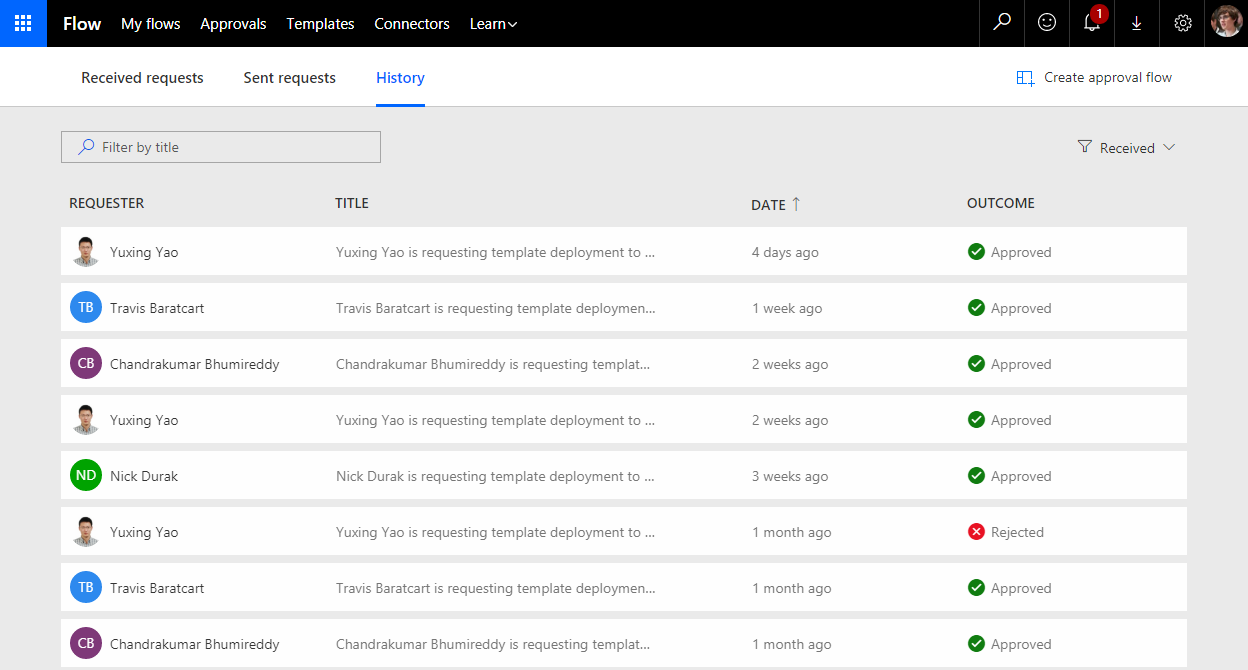Open My flows in the top menu
This screenshot has height=670, width=1248.
click(151, 24)
